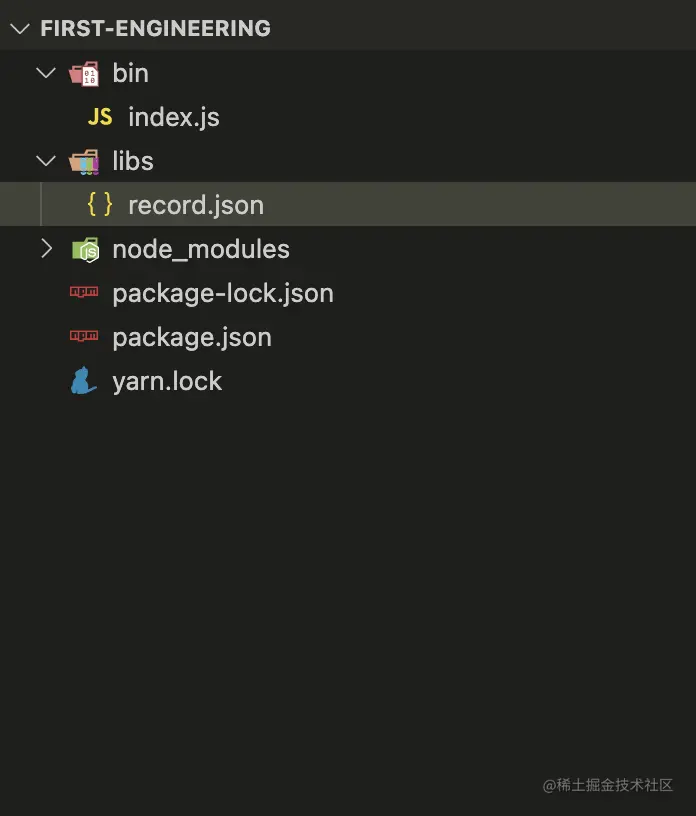Click the npm icon beside package-lock.json
The height and width of the screenshot is (816, 696).
coord(84,291)
